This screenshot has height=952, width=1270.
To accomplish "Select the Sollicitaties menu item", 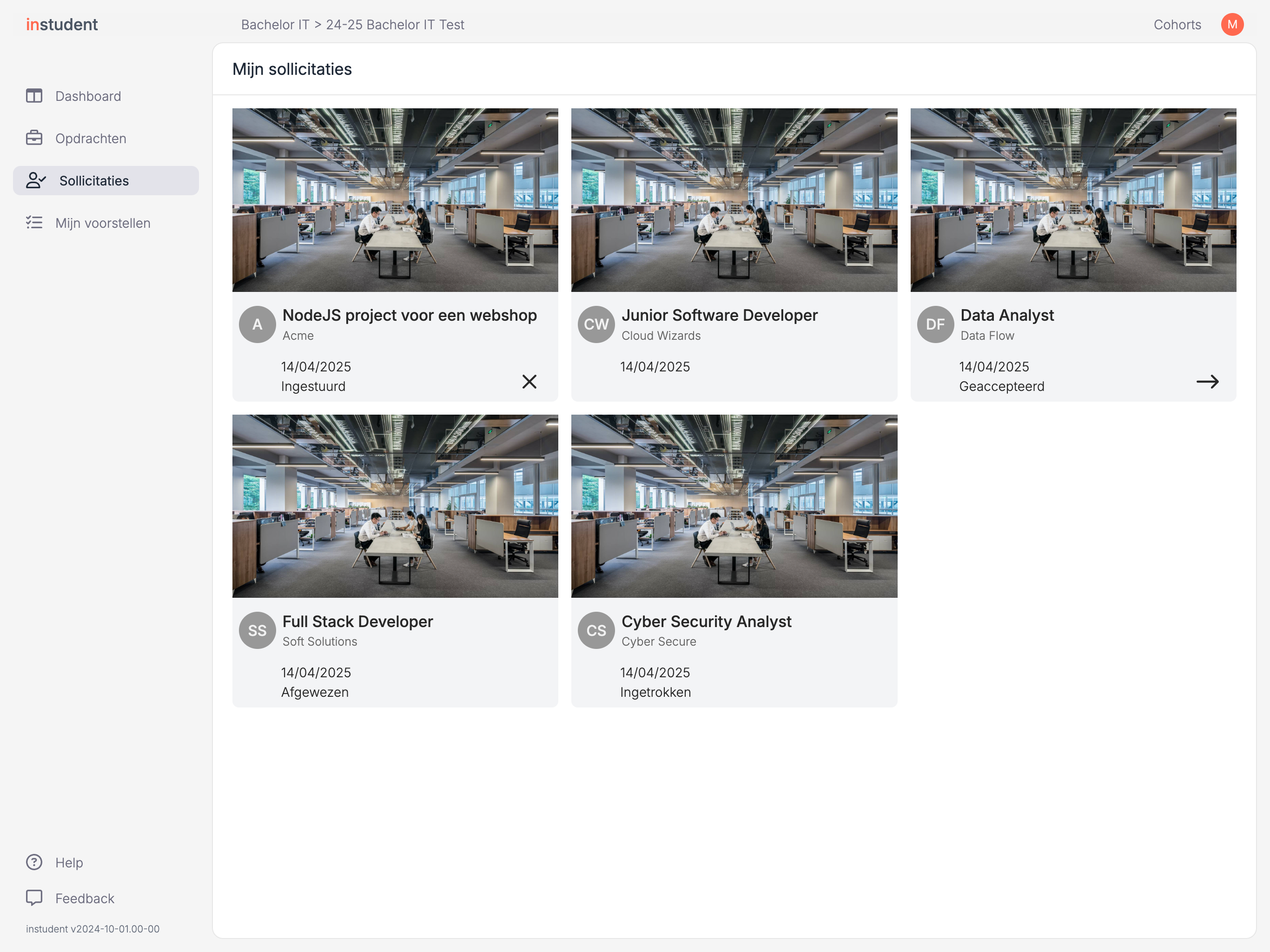I will (x=106, y=180).
